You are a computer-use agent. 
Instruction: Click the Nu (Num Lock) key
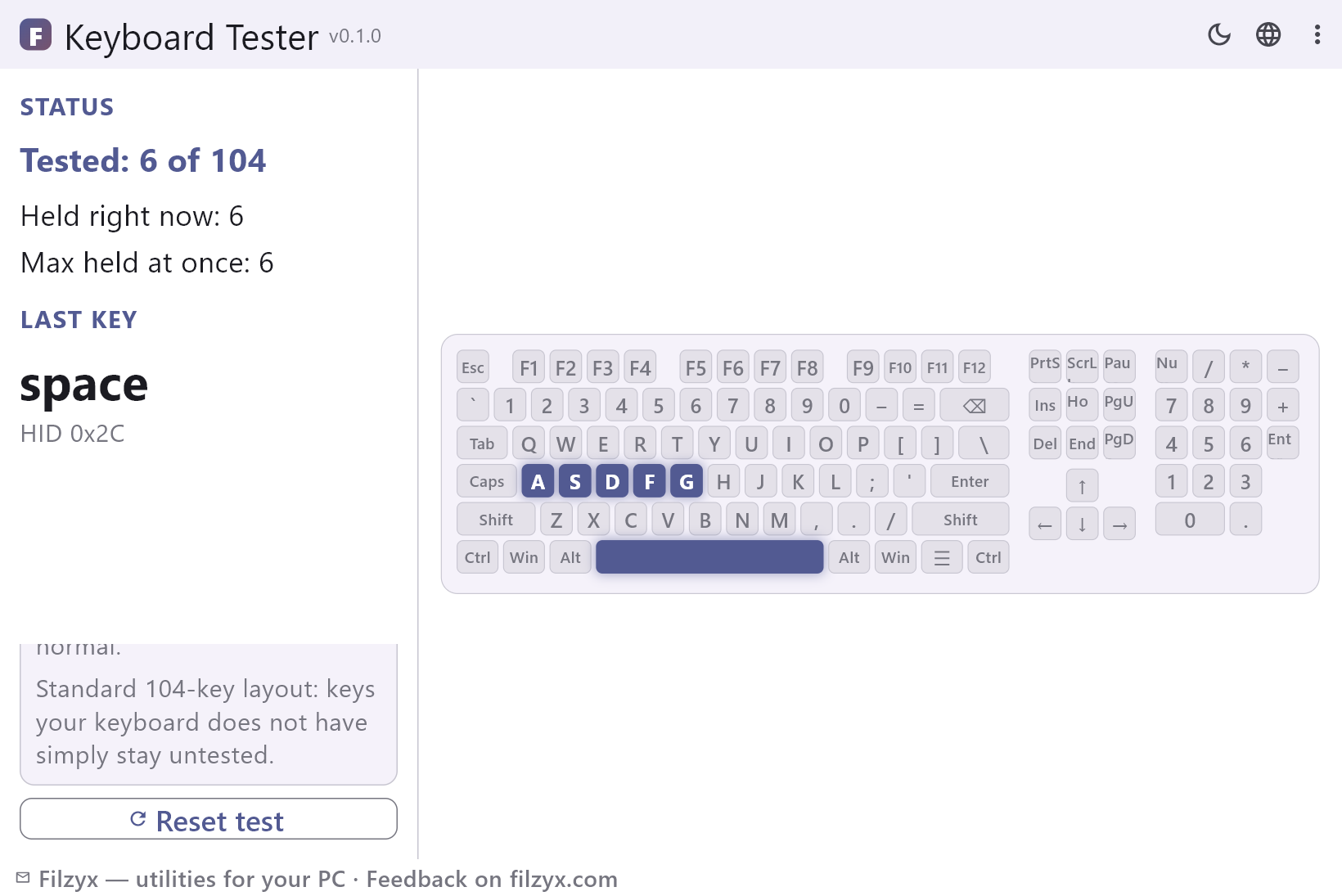pyautogui.click(x=1171, y=367)
